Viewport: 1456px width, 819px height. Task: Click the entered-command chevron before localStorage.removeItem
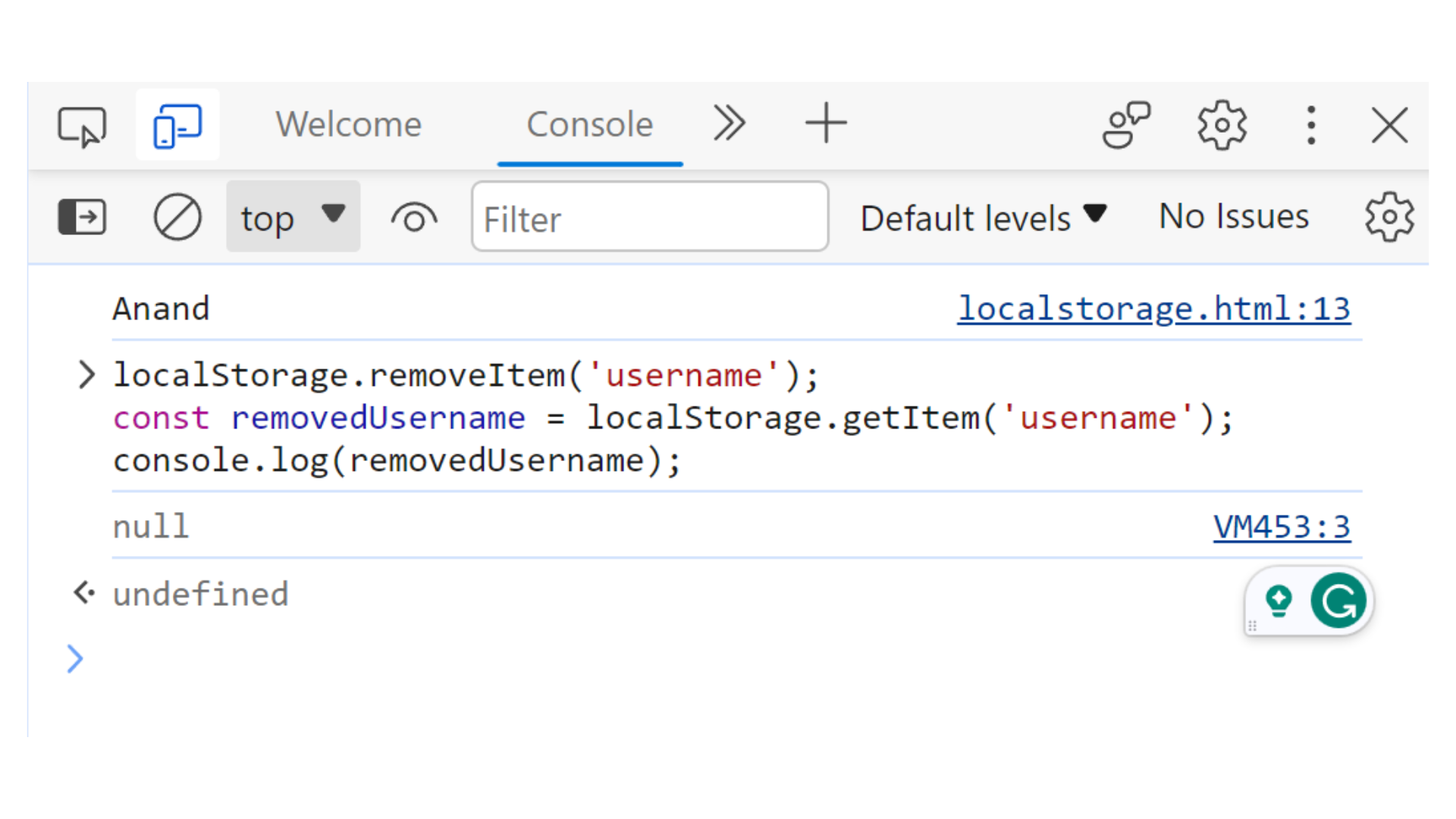(86, 375)
